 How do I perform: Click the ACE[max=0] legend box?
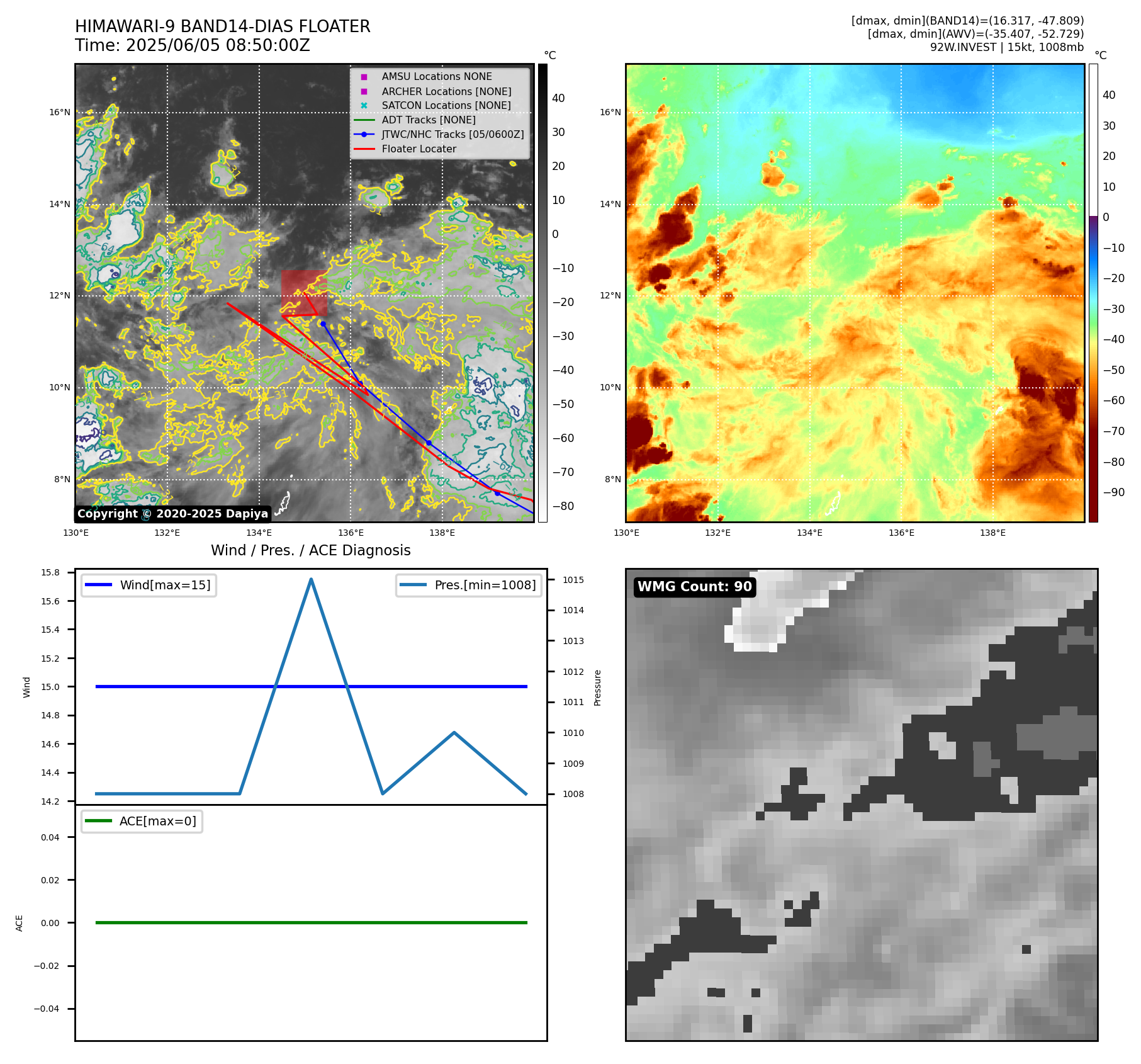click(x=142, y=821)
